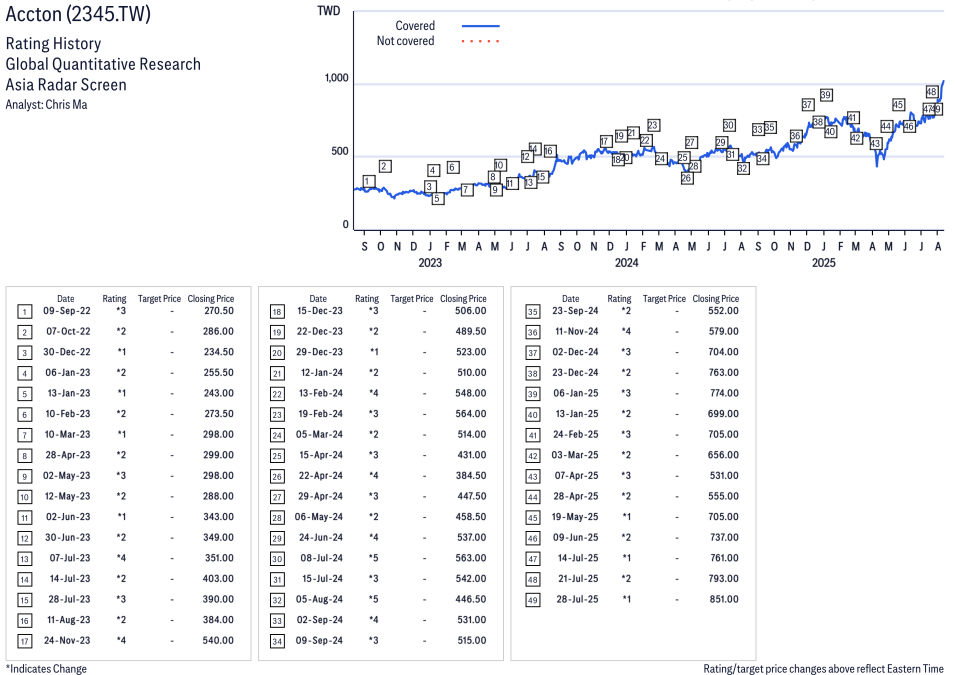Viewport: 955px width, 675px height.
Task: Click the date '22-Apr-24'
Action: pyautogui.click(x=320, y=475)
